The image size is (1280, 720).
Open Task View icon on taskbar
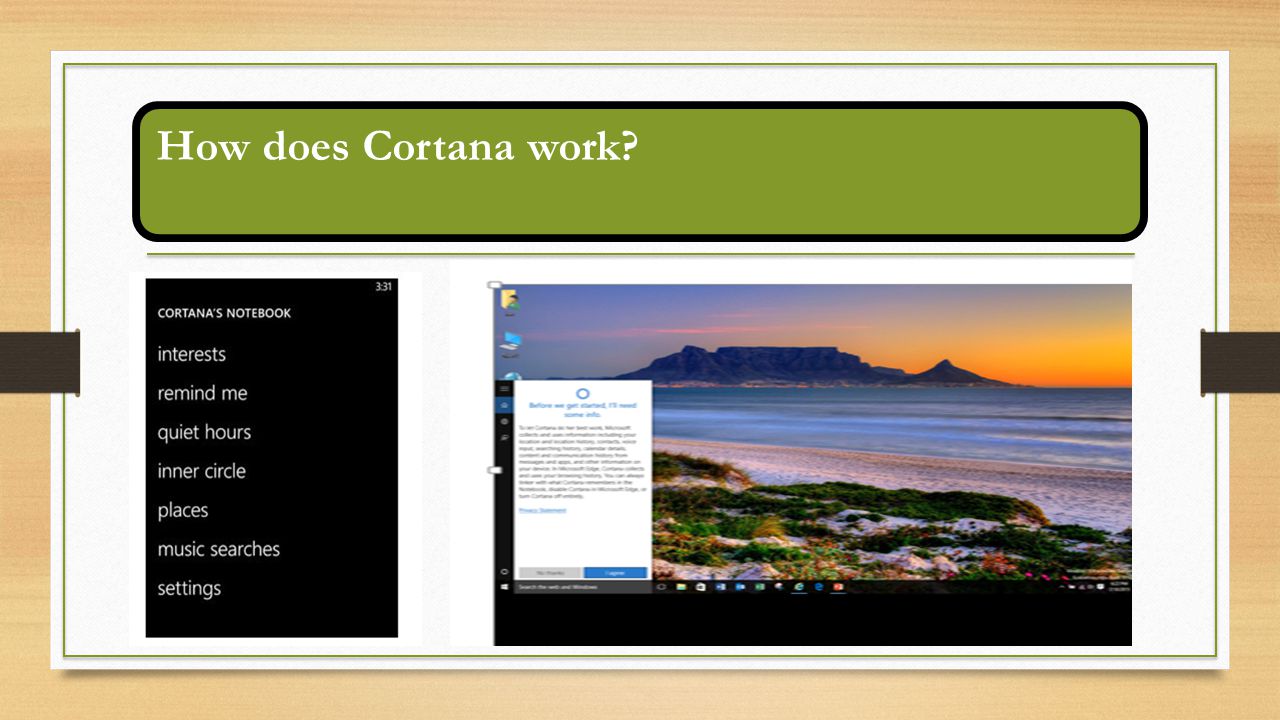pyautogui.click(x=661, y=587)
